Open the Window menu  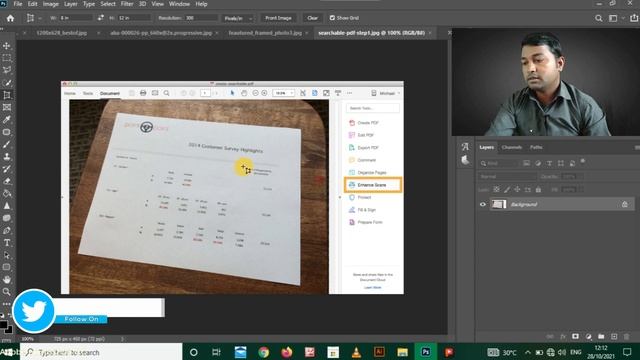point(179,4)
